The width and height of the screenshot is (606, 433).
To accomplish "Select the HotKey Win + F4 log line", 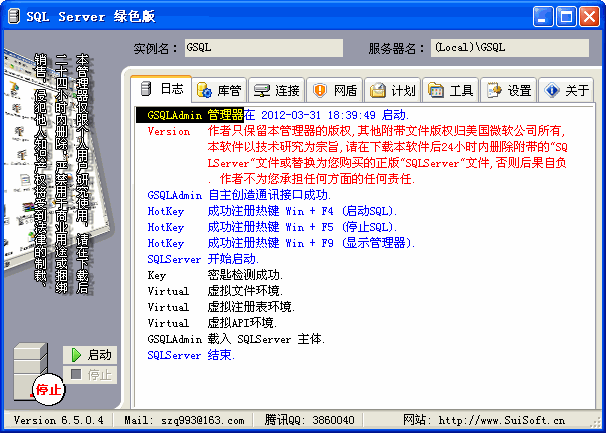I will pos(272,211).
